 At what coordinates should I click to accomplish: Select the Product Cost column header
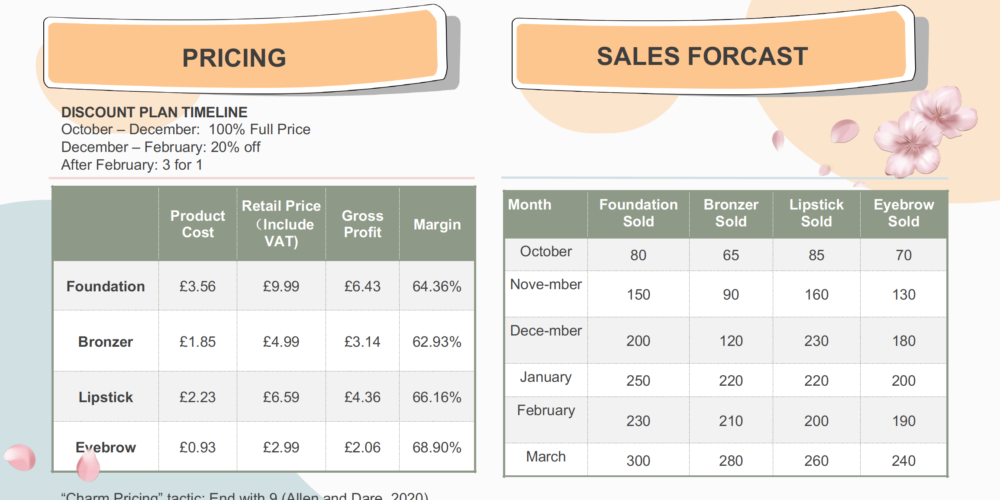coord(198,224)
